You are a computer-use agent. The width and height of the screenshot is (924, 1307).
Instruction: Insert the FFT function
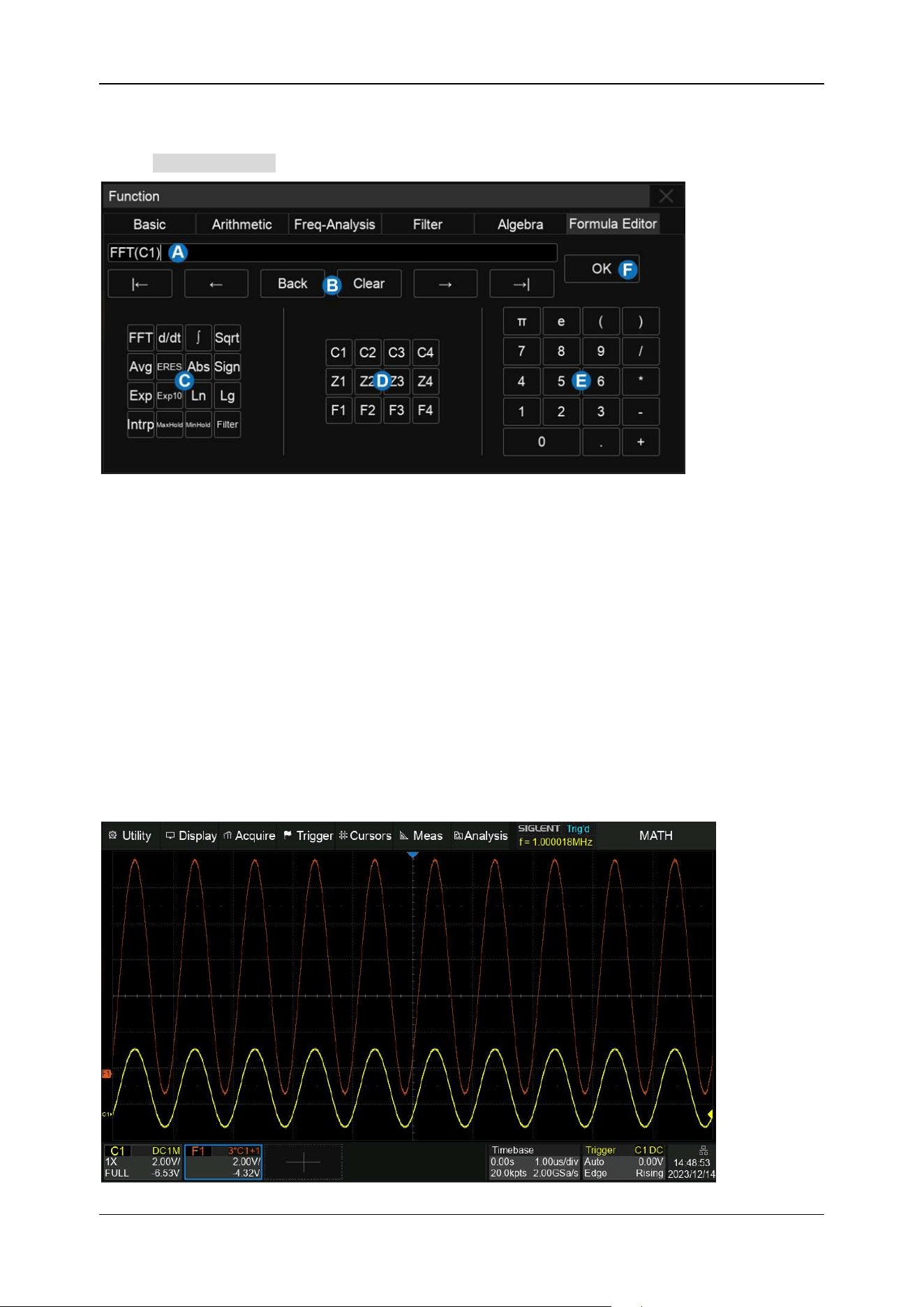pyautogui.click(x=140, y=338)
